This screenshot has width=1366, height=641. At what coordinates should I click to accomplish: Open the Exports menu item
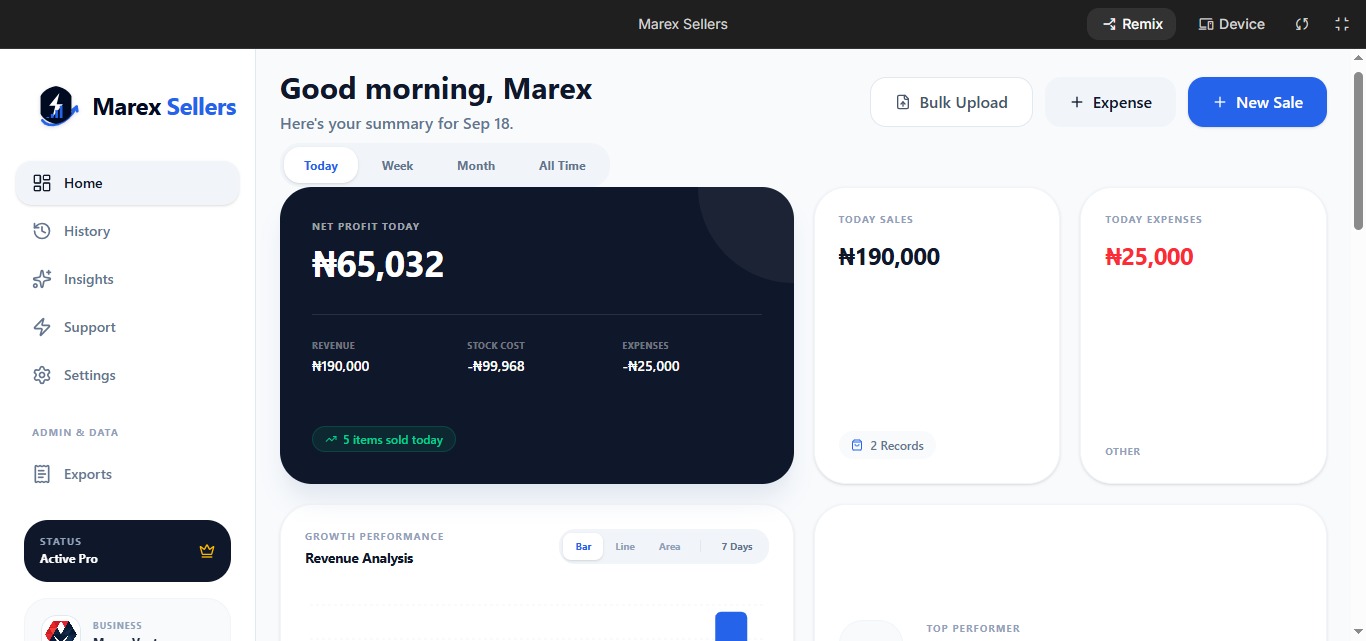(x=127, y=474)
